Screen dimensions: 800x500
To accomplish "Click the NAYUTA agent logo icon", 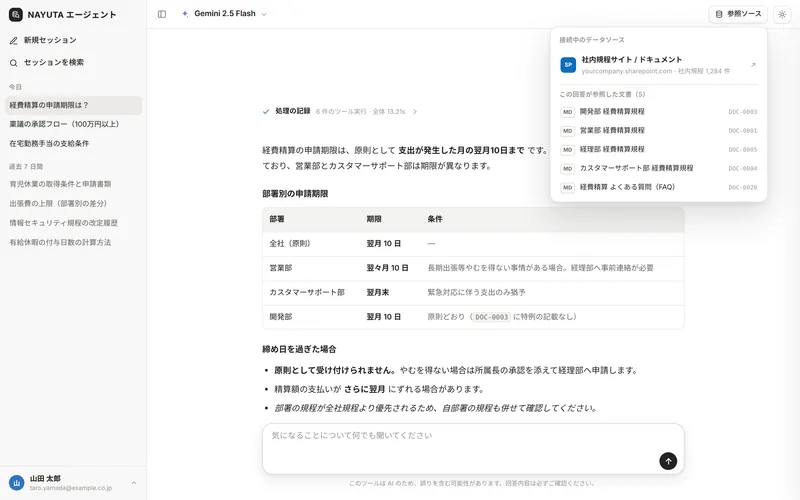I will (16, 14).
